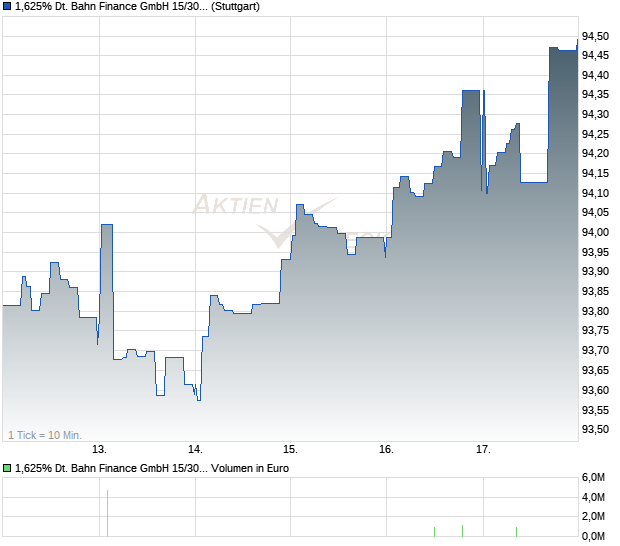This screenshot has height=546, width=620.
Task: Click the y-axis price label '94,25'
Action: click(595, 134)
